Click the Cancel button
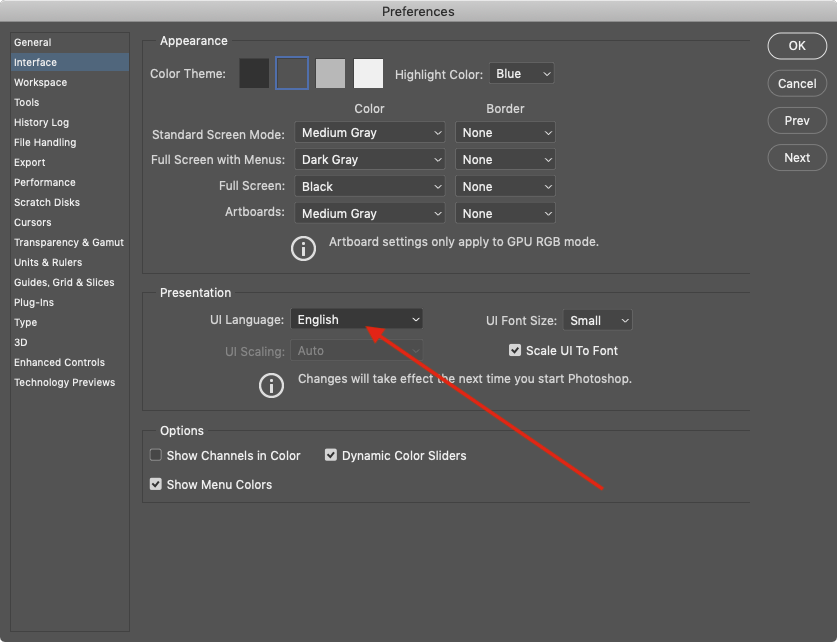This screenshot has height=642, width=837. tap(797, 84)
